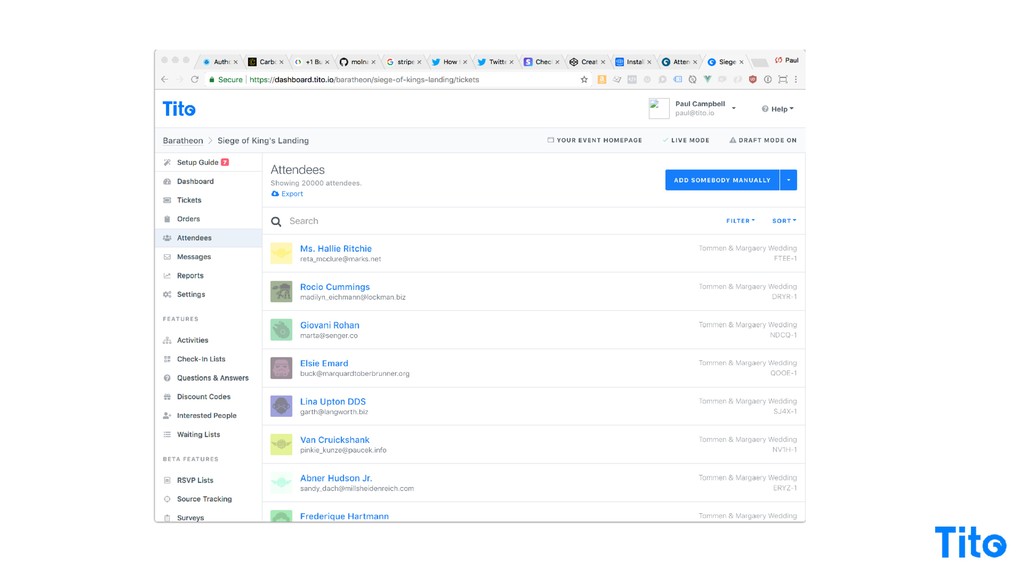Screen dimensions: 1024x576
Task: Open attendee Lina Upton DDS
Action: pos(333,402)
